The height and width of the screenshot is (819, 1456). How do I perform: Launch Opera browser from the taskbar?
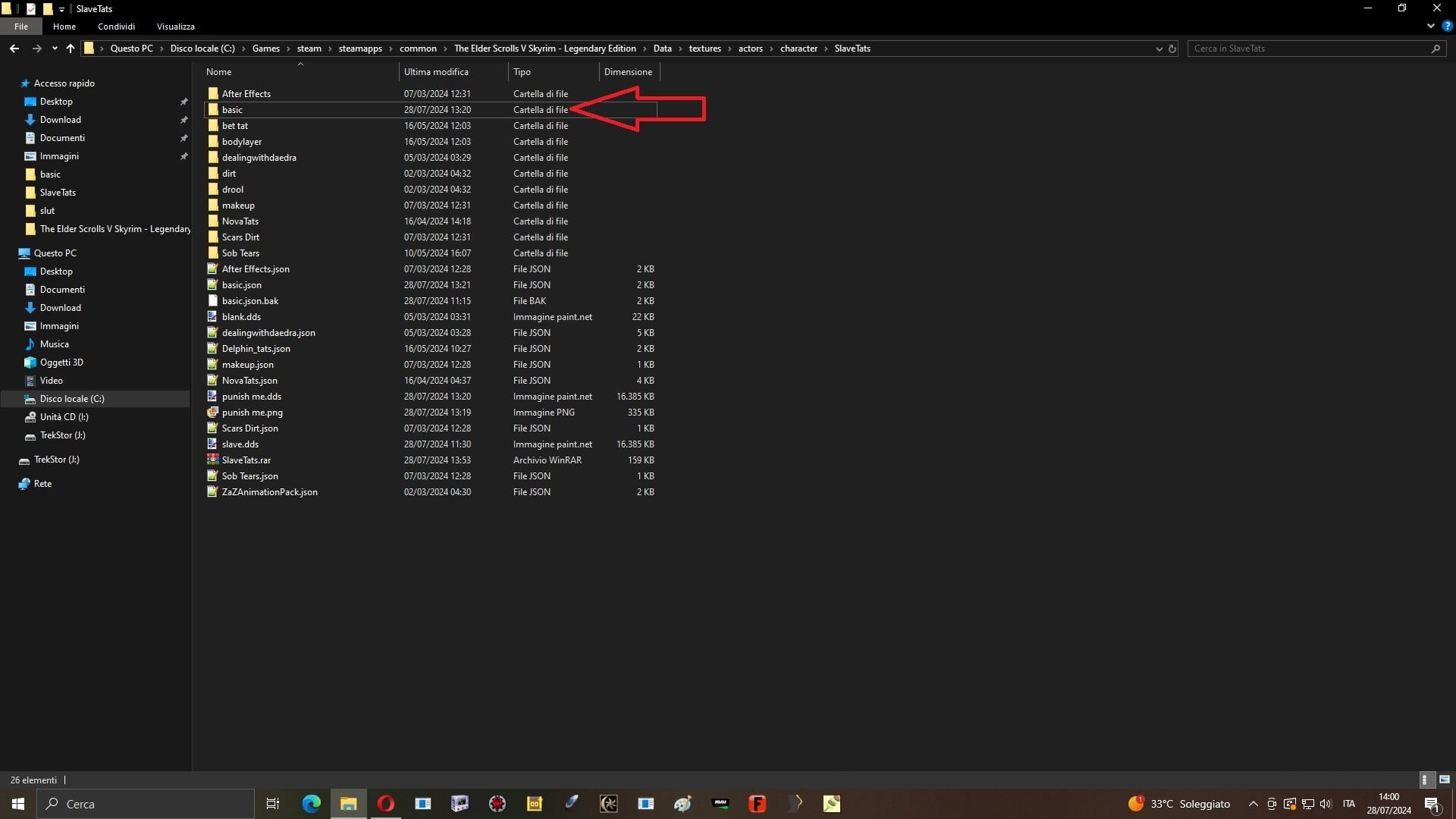point(385,804)
